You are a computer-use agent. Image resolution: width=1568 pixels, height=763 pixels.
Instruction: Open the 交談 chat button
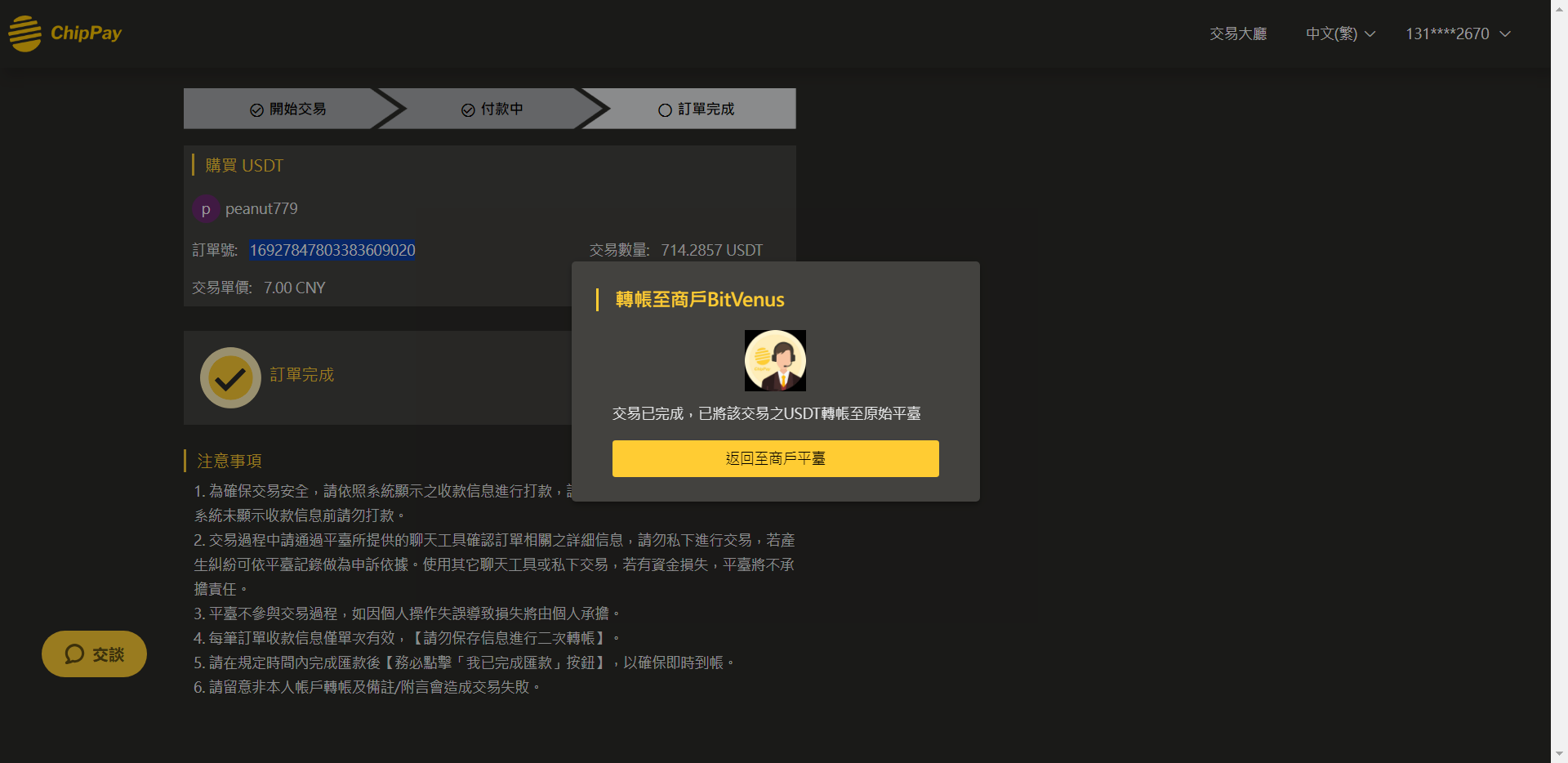pyautogui.click(x=94, y=654)
